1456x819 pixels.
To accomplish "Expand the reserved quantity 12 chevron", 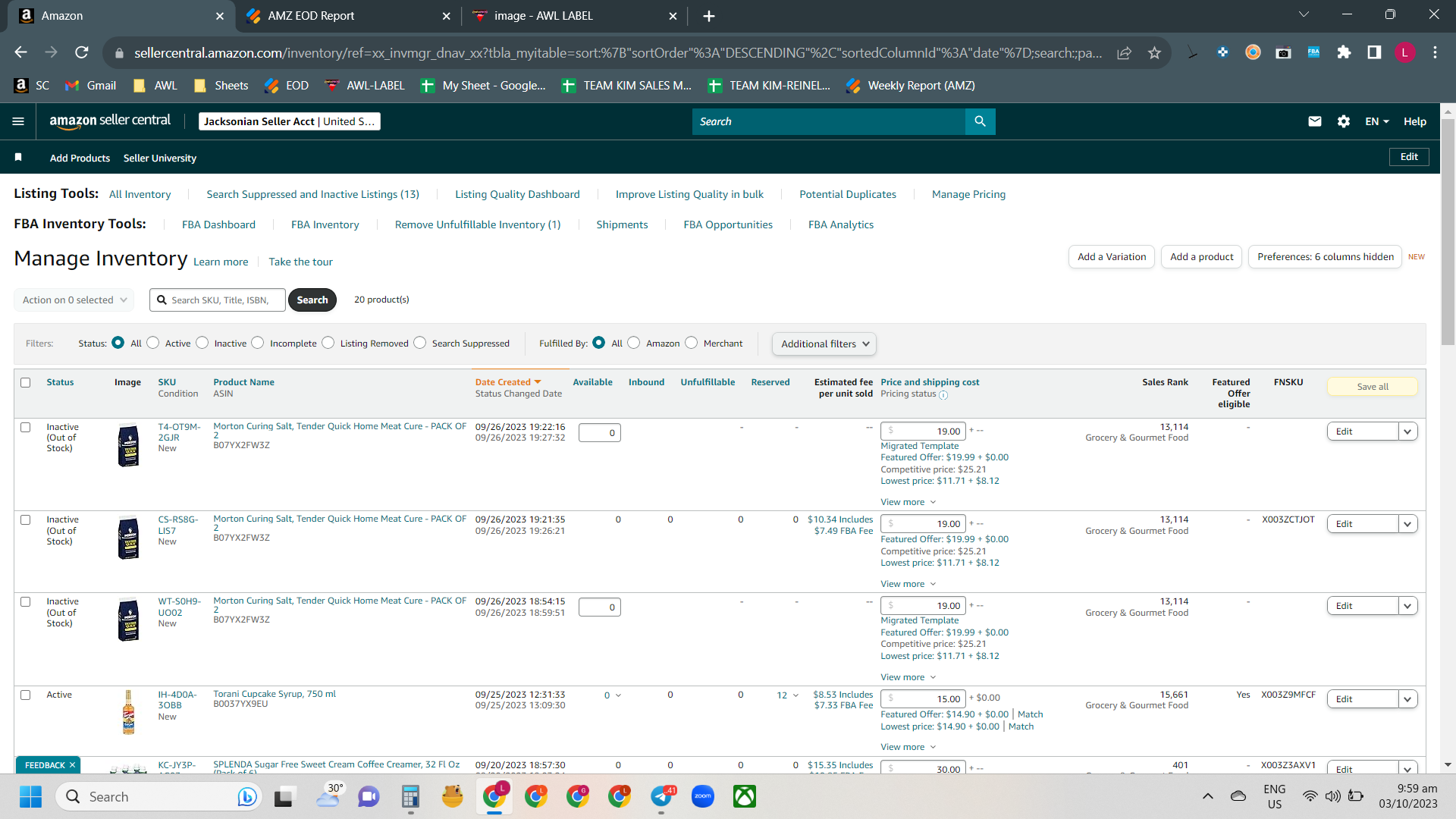I will click(x=795, y=695).
